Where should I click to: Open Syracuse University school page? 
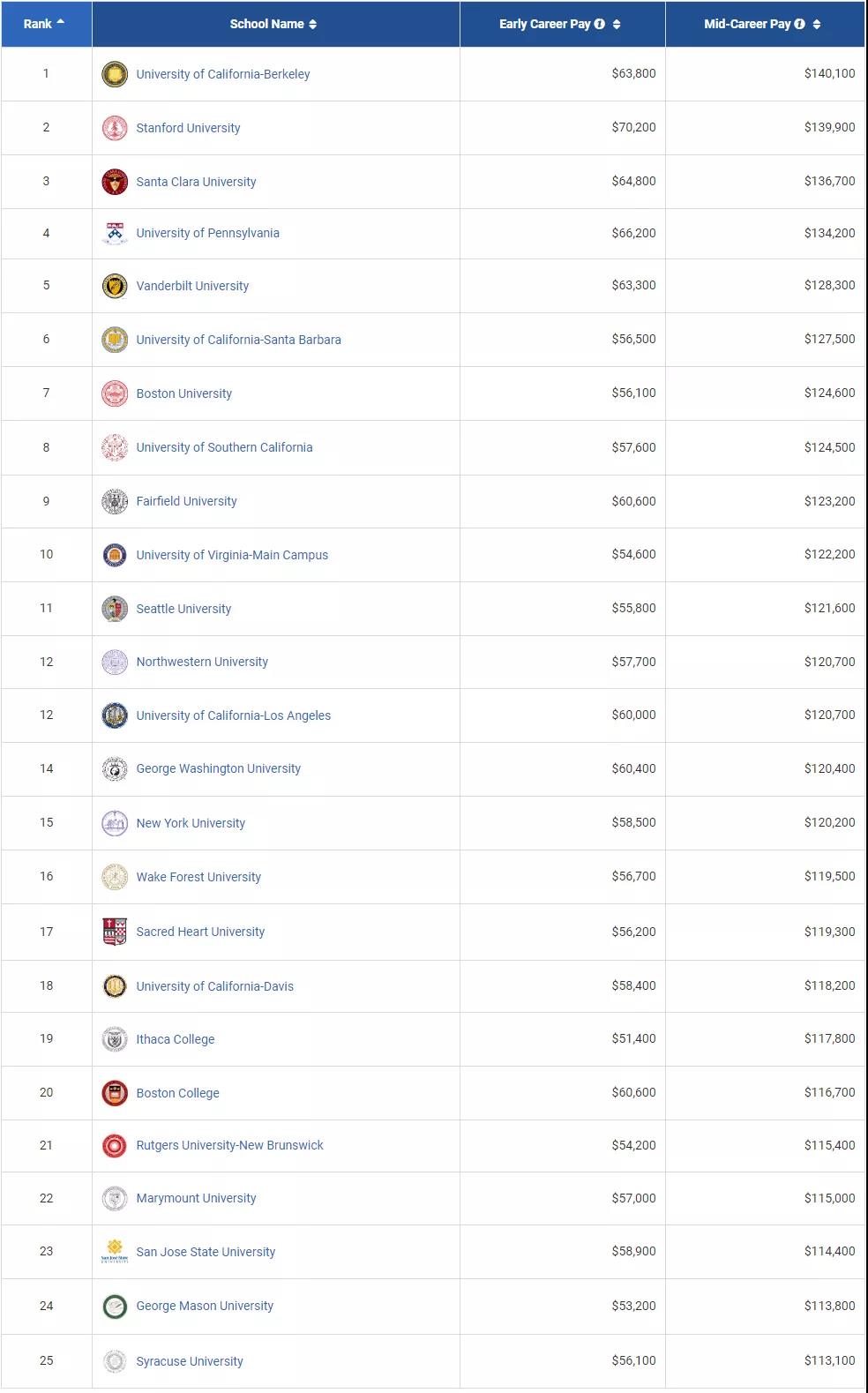(x=190, y=1361)
